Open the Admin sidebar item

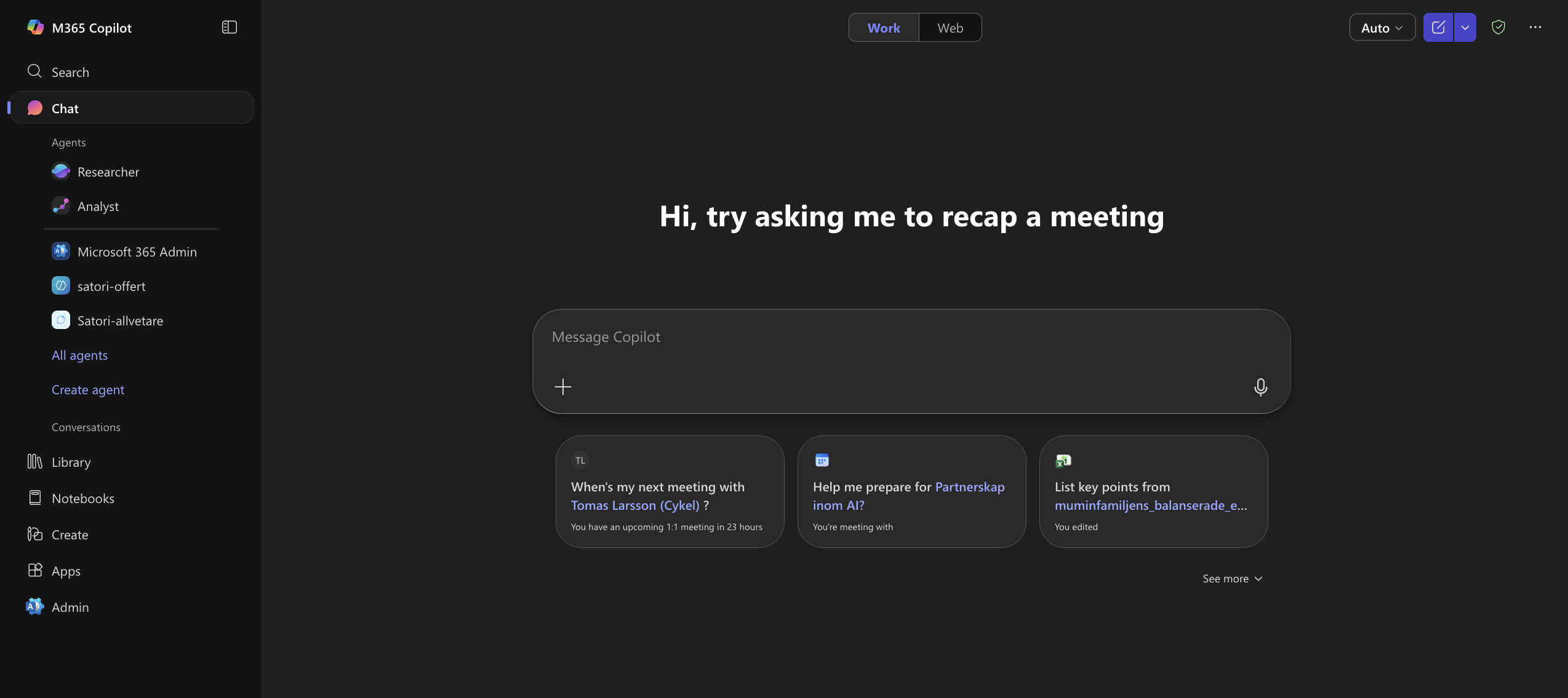pyautogui.click(x=58, y=607)
